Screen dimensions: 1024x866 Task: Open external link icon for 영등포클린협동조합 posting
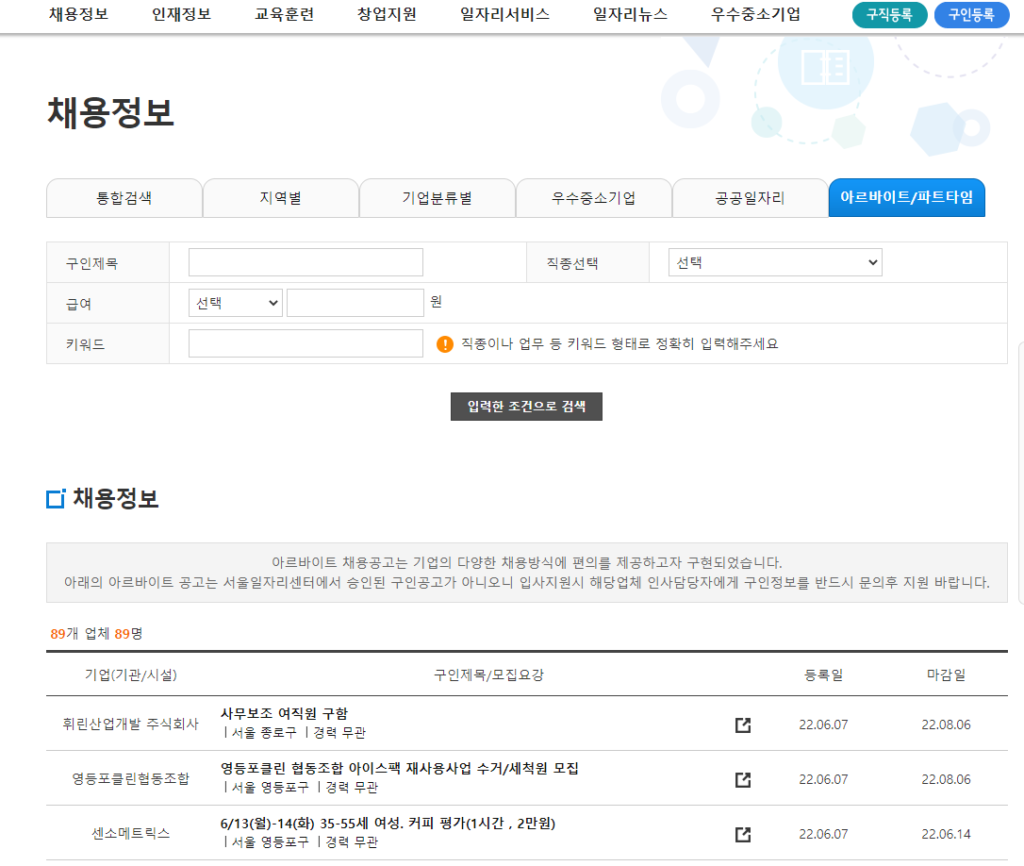click(x=743, y=779)
